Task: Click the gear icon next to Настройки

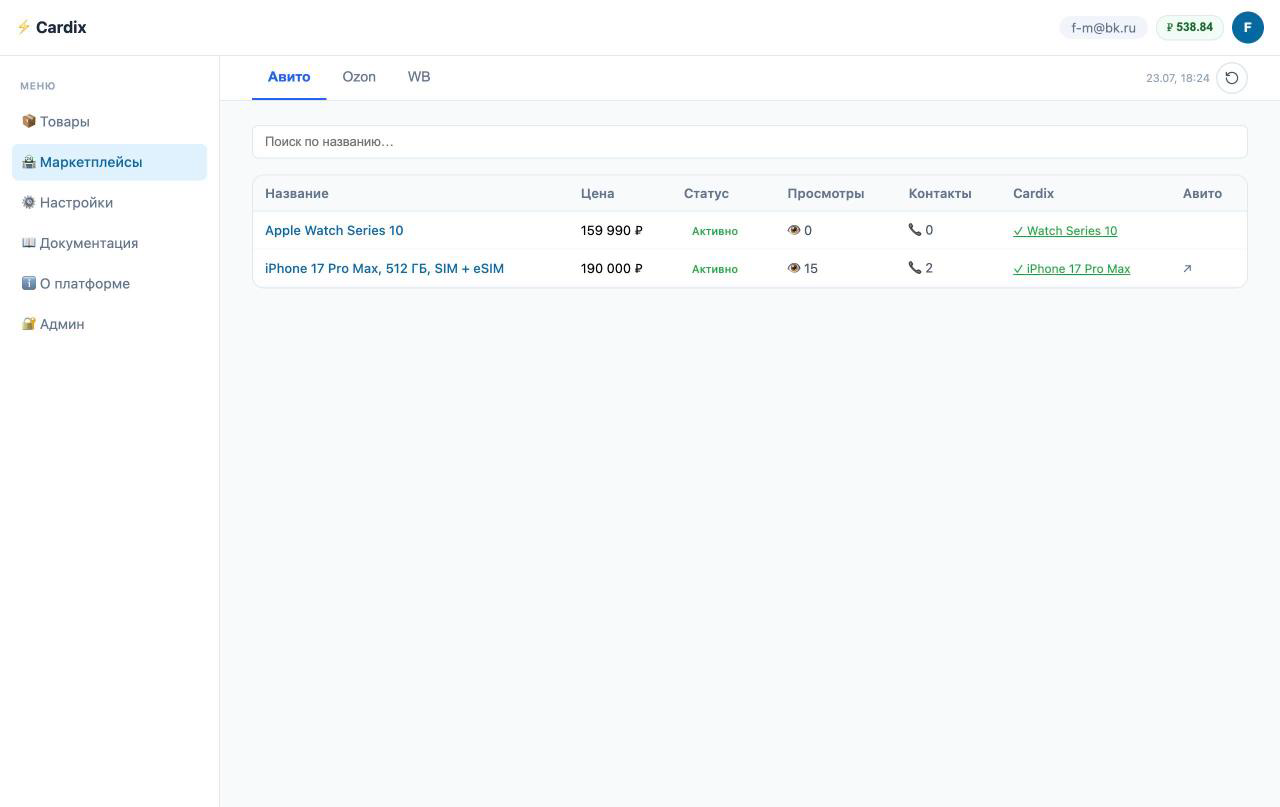Action: coord(29,202)
